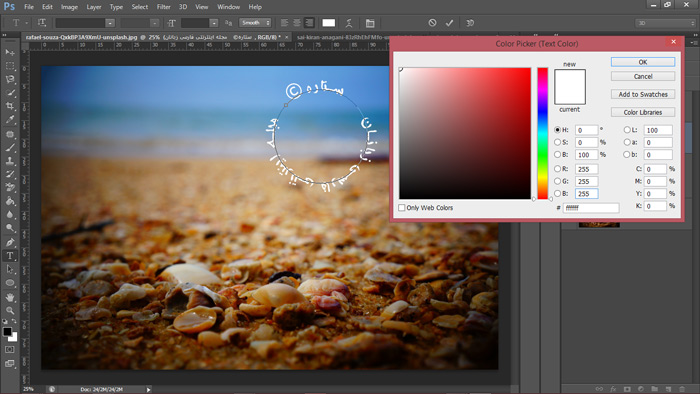Image resolution: width=700 pixels, height=394 pixels.
Task: Expand the status bar document info arrow
Action: click(x=149, y=390)
